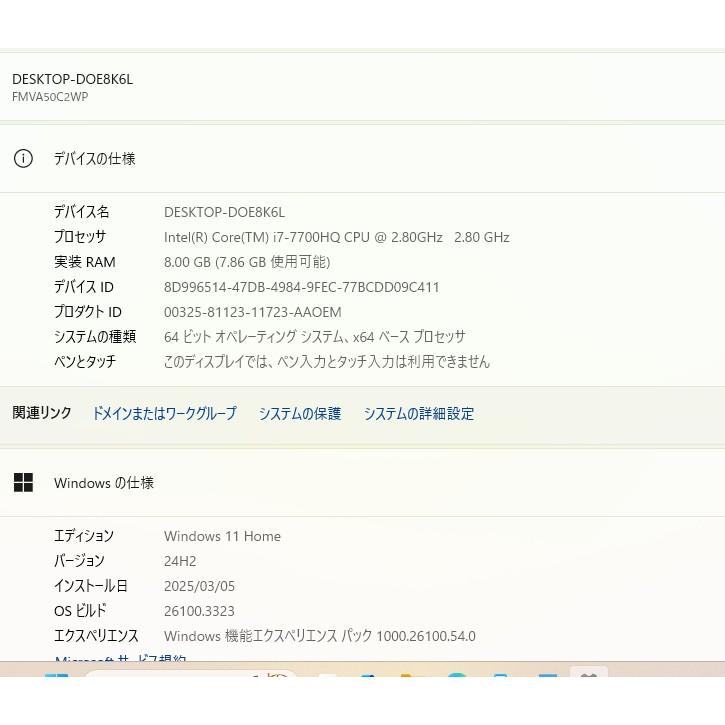Click the OS ビルド label
This screenshot has width=725, height=725.
[x=80, y=611]
